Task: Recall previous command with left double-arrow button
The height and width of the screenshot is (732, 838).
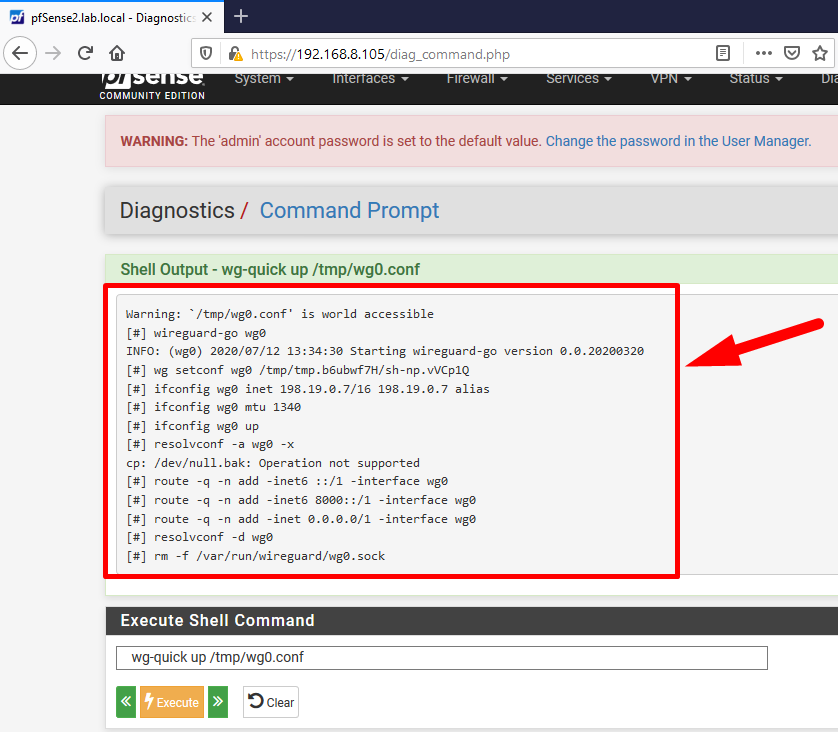Action: [x=126, y=702]
